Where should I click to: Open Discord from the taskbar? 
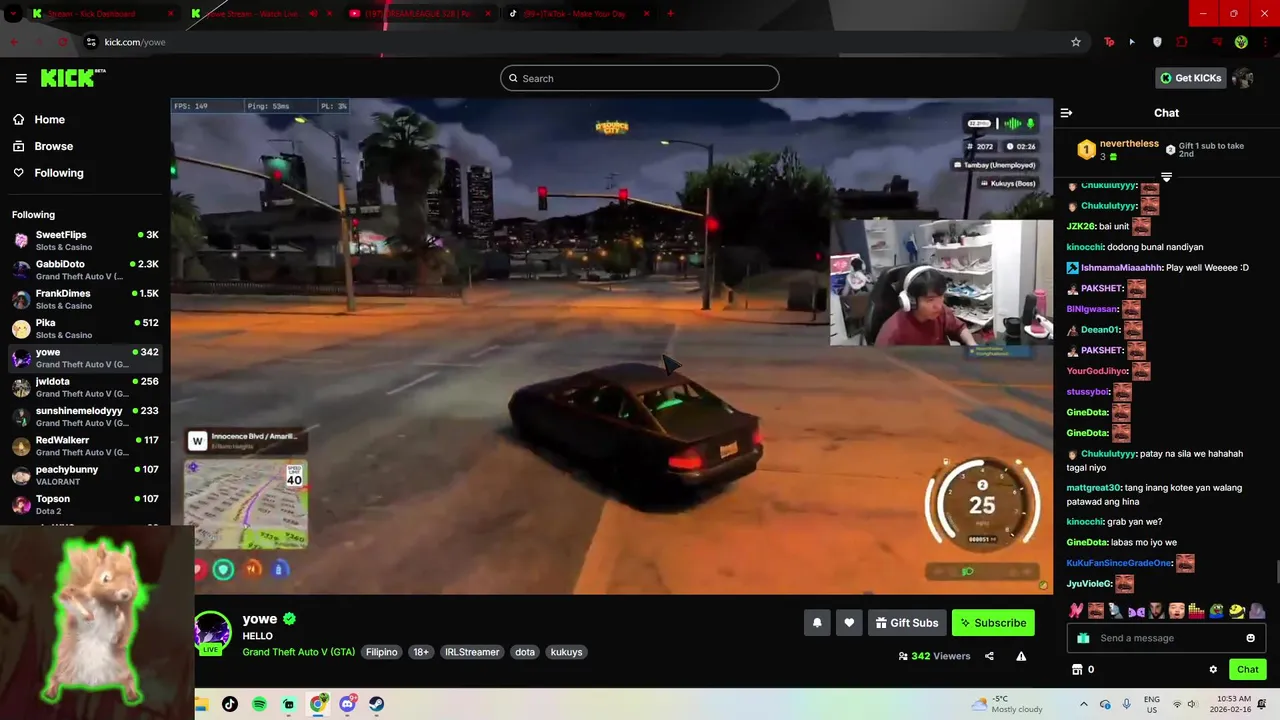348,704
